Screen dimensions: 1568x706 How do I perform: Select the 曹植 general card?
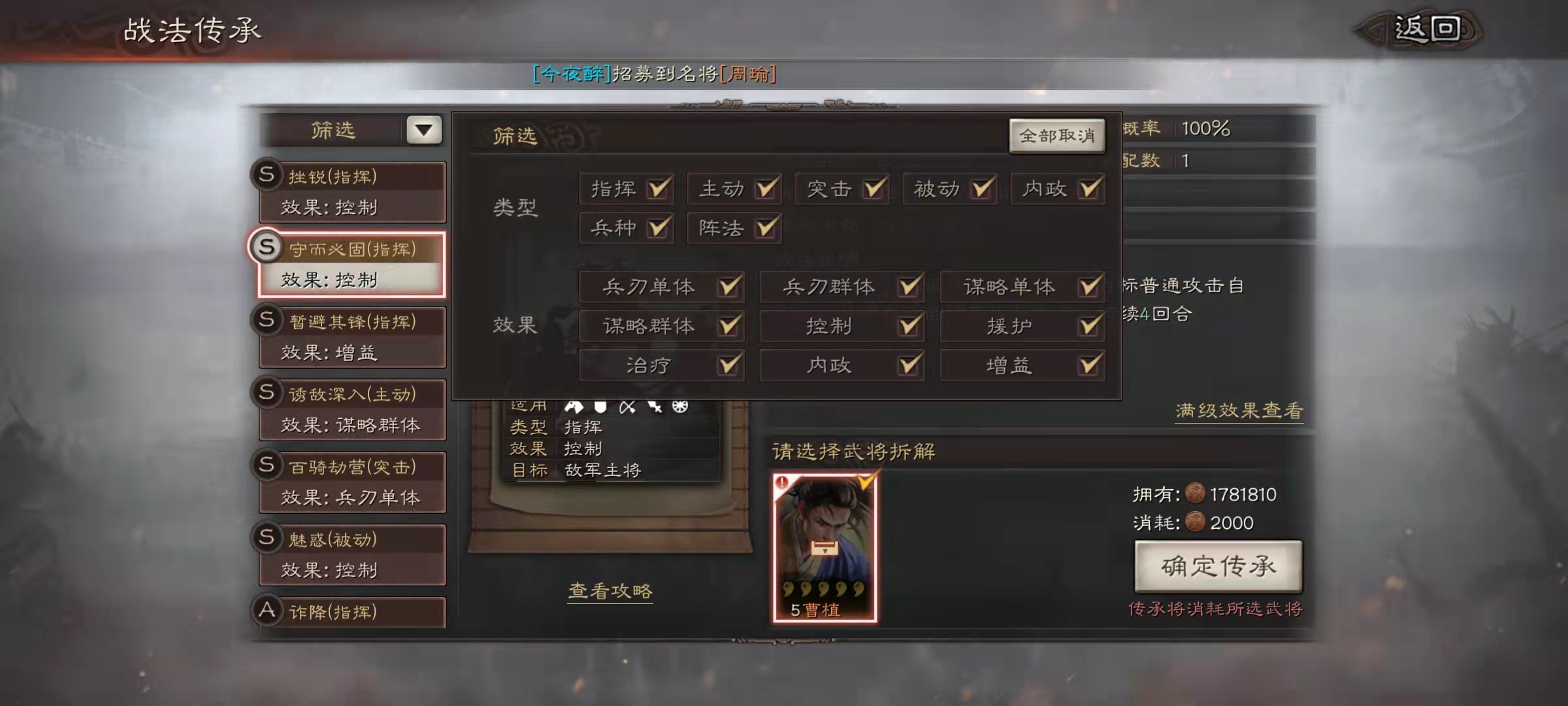point(825,548)
